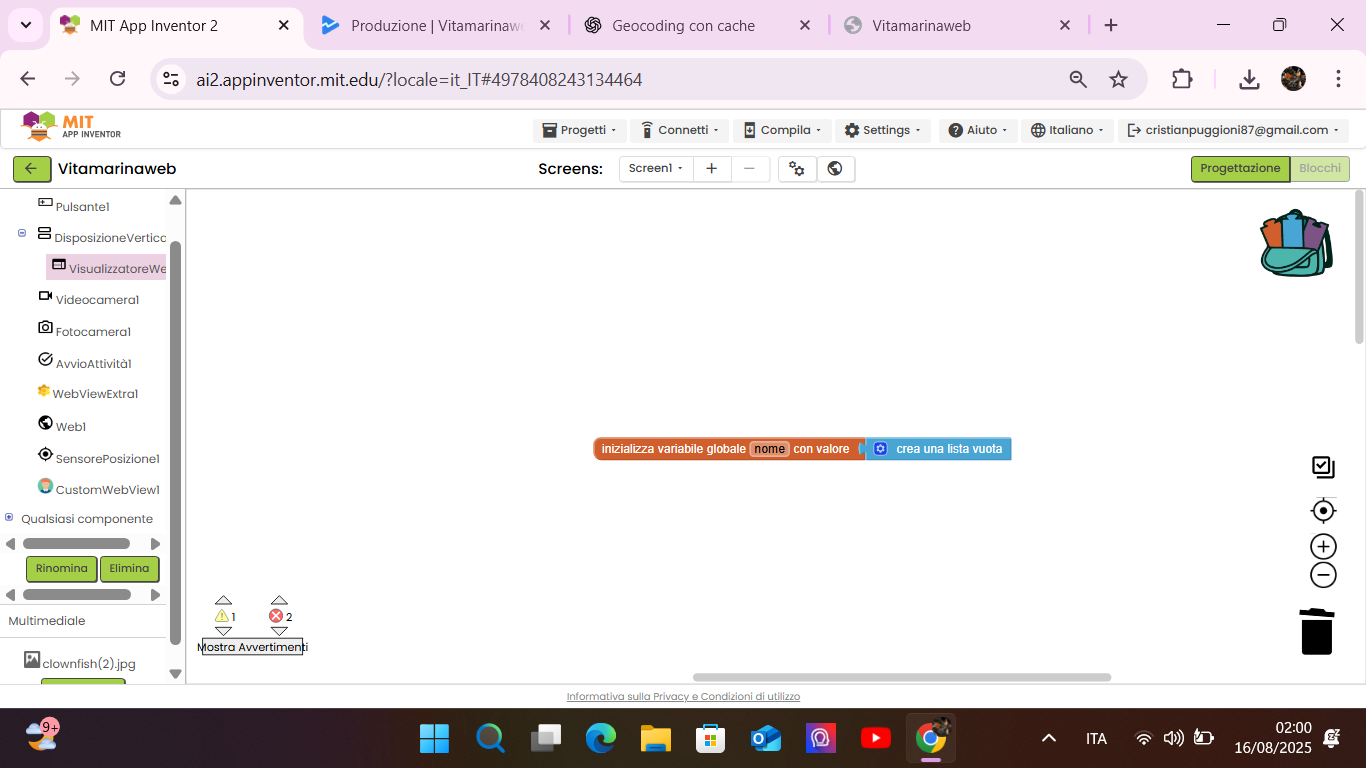The height and width of the screenshot is (768, 1366).
Task: Center the workspace with the target icon
Action: tap(1323, 511)
